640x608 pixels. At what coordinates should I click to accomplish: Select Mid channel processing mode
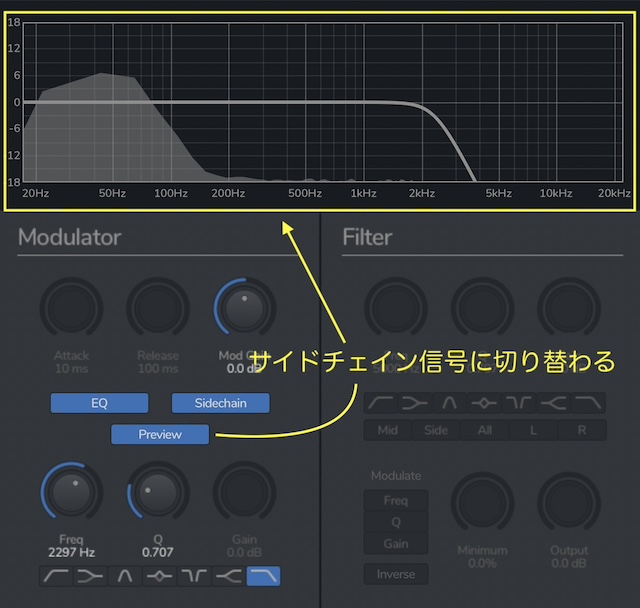tap(387, 431)
